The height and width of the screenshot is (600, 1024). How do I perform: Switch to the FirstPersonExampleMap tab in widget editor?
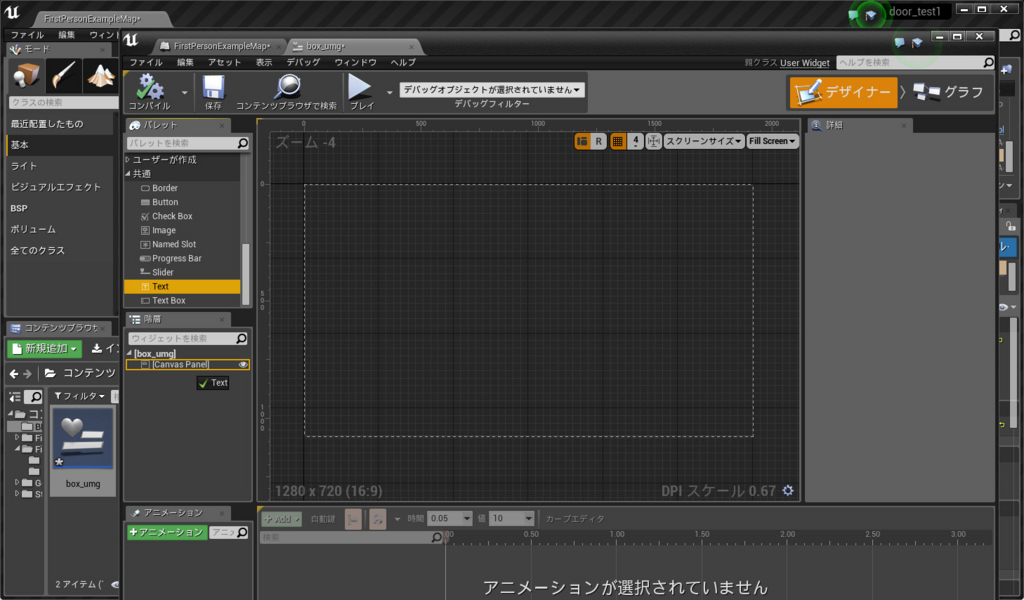(221, 46)
